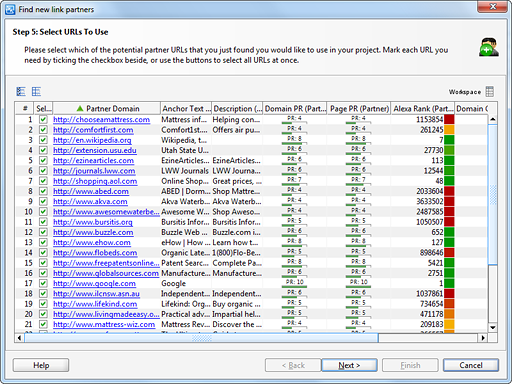Sort by Alexa Rank column header

423,108
